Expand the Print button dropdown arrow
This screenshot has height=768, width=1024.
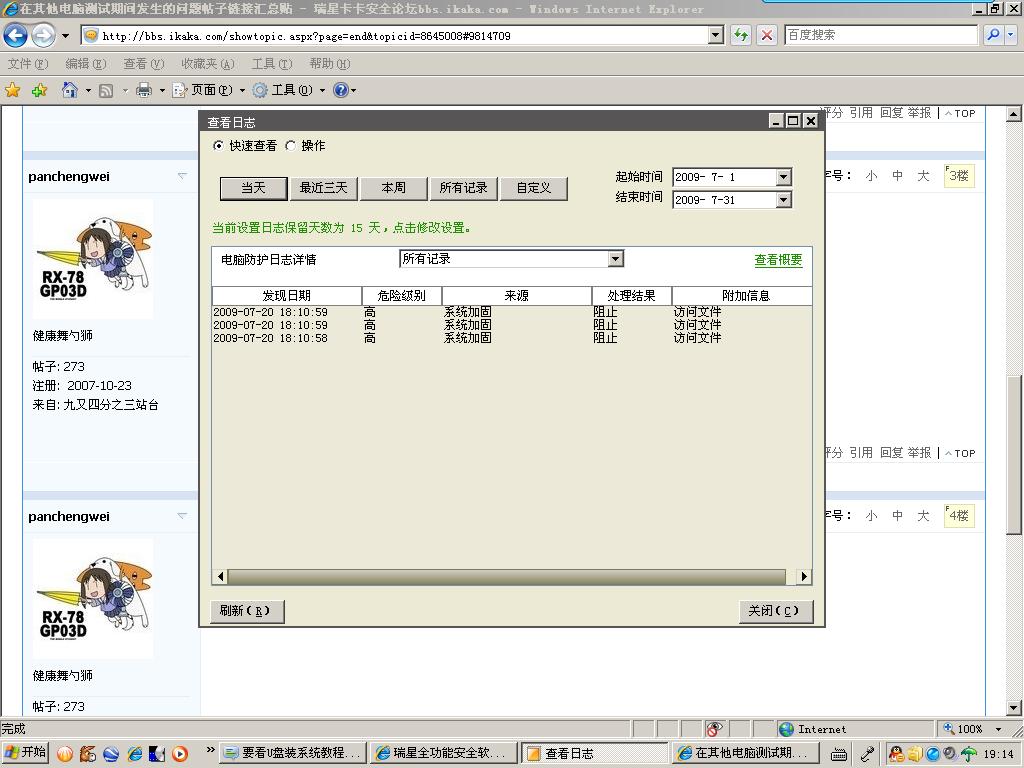162,90
